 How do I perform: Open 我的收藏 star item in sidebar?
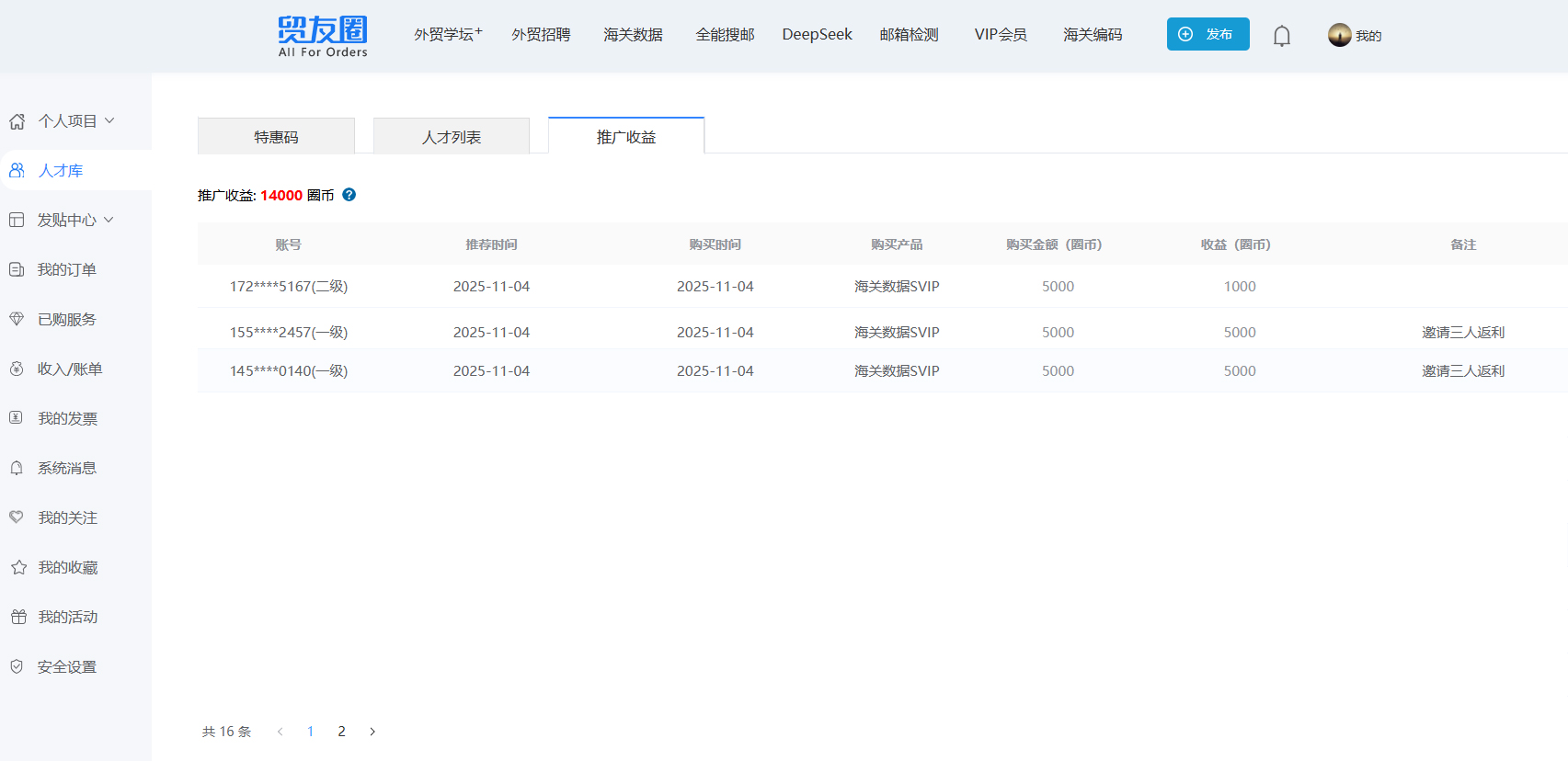(67, 568)
